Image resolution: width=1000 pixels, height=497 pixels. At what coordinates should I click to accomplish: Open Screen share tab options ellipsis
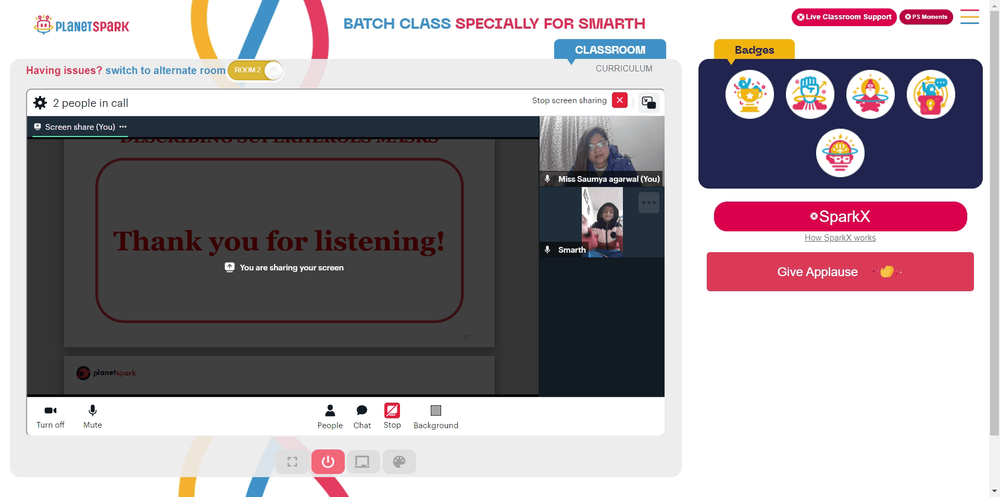click(x=123, y=127)
